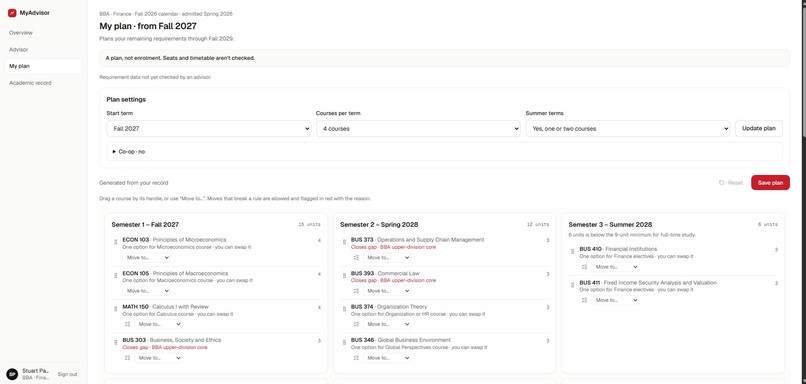806x384 pixels.
Task: Grab the drag handle for BUS 303
Action: tap(116, 343)
